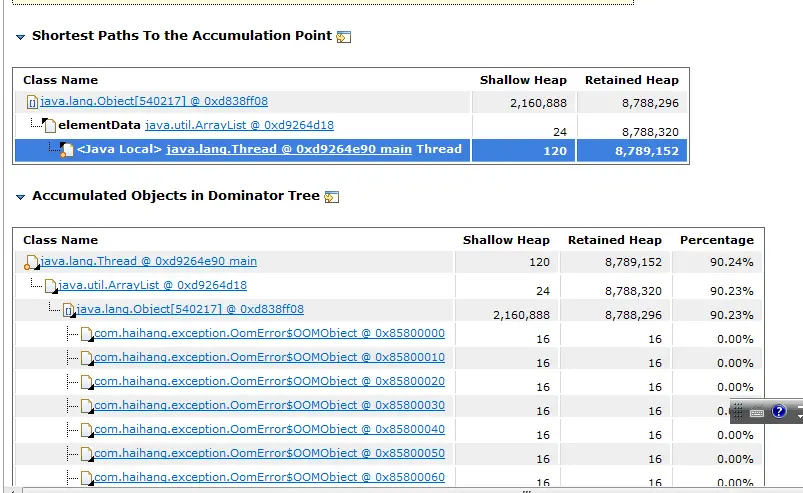Collapse Shortest Paths To the Accumulation Point

(x=20, y=37)
